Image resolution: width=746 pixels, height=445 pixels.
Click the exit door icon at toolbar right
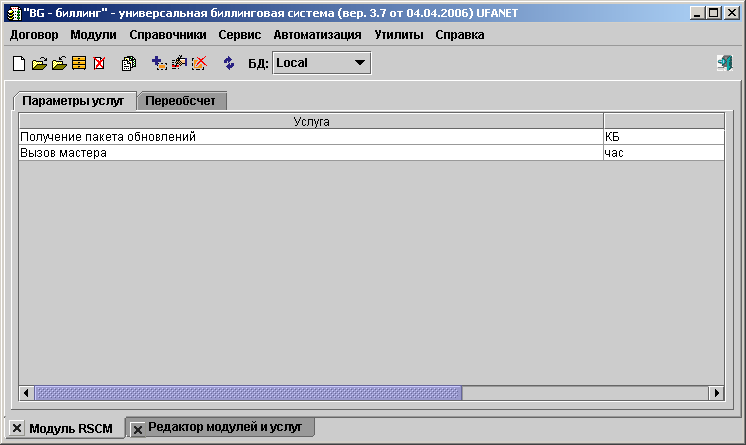click(725, 63)
